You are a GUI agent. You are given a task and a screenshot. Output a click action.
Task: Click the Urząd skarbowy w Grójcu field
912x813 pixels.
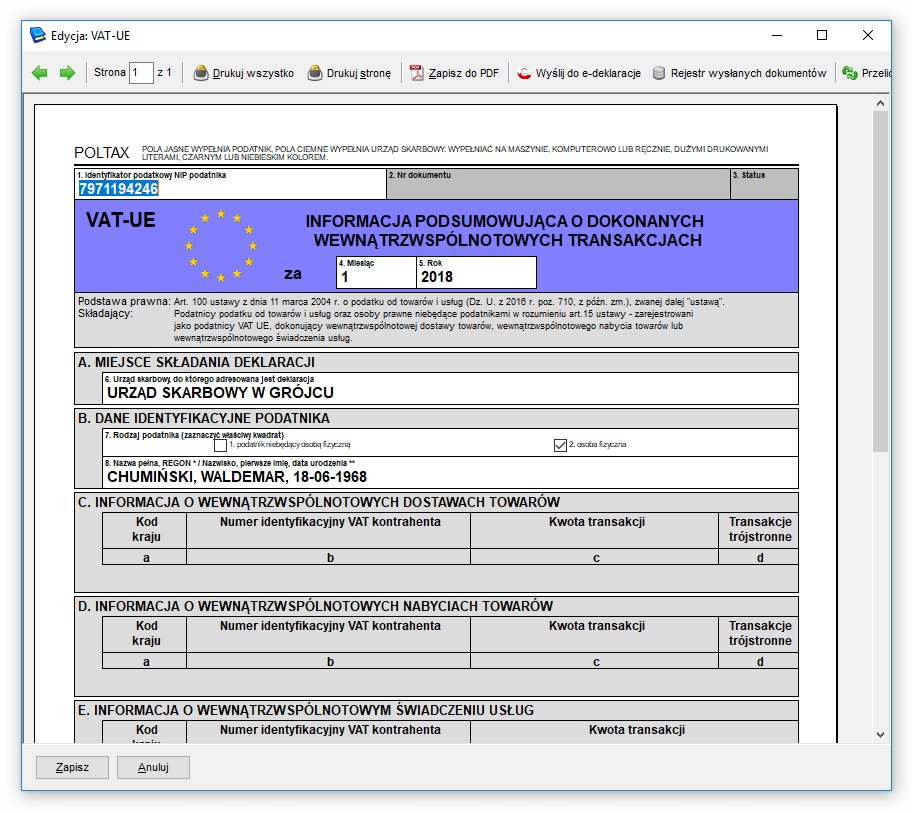tap(450, 393)
